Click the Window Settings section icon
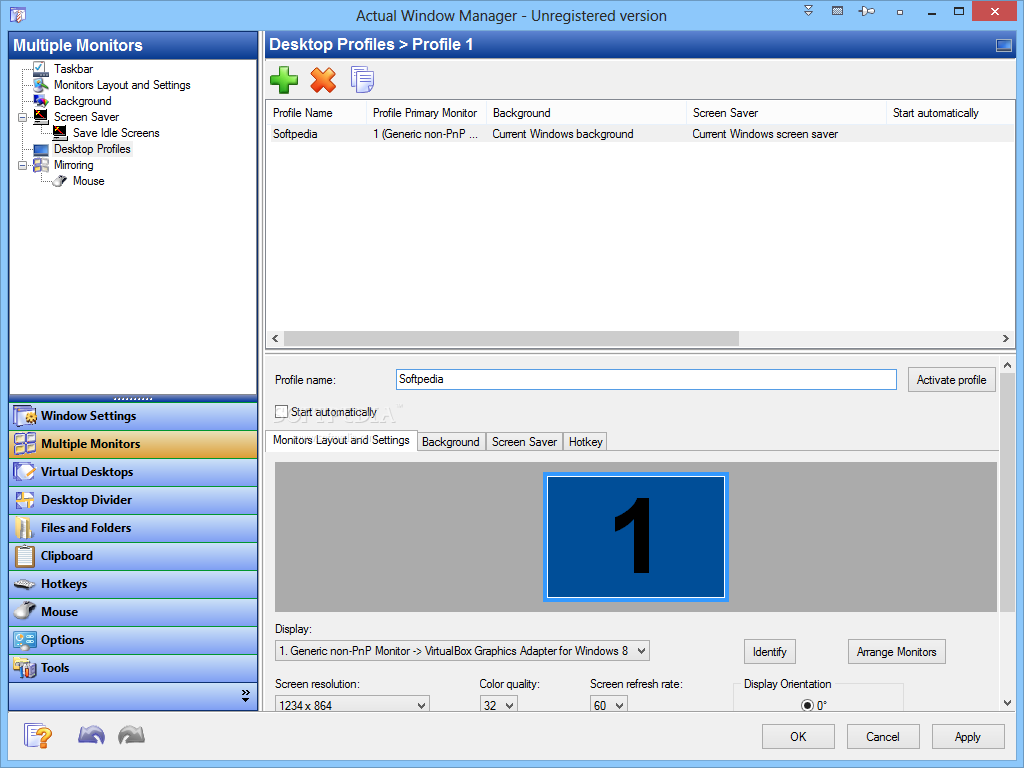The height and width of the screenshot is (768, 1024). point(25,416)
